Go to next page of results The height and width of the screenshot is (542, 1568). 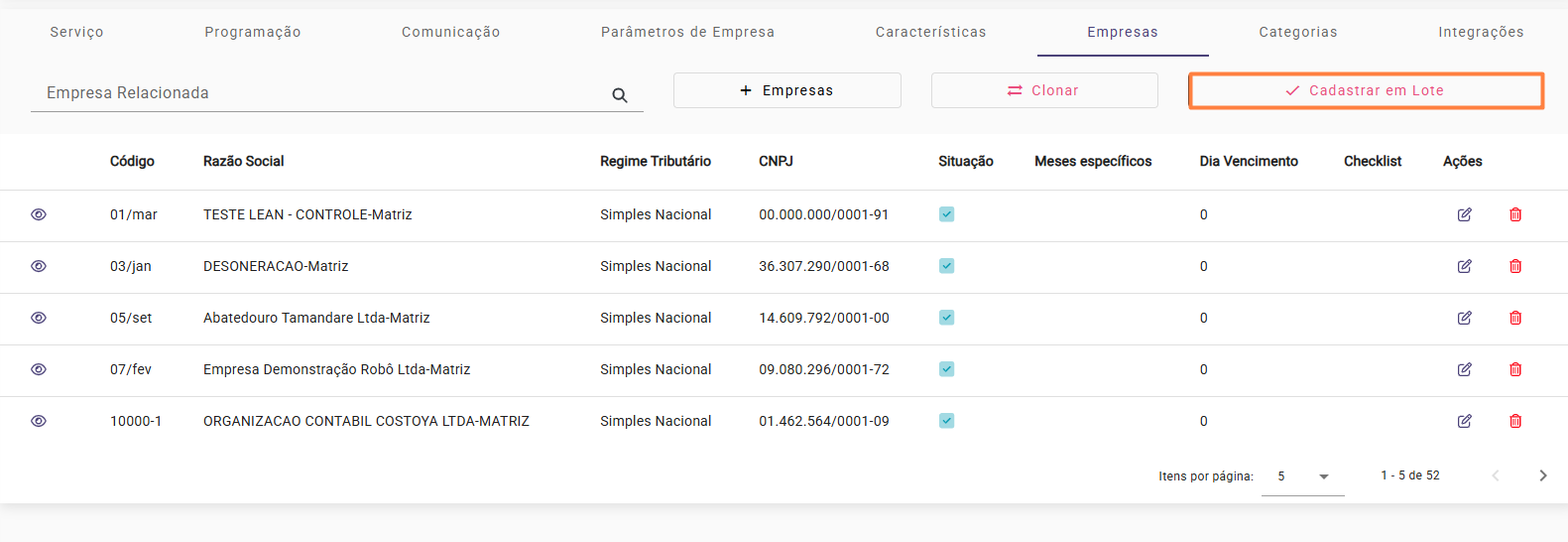[1542, 475]
